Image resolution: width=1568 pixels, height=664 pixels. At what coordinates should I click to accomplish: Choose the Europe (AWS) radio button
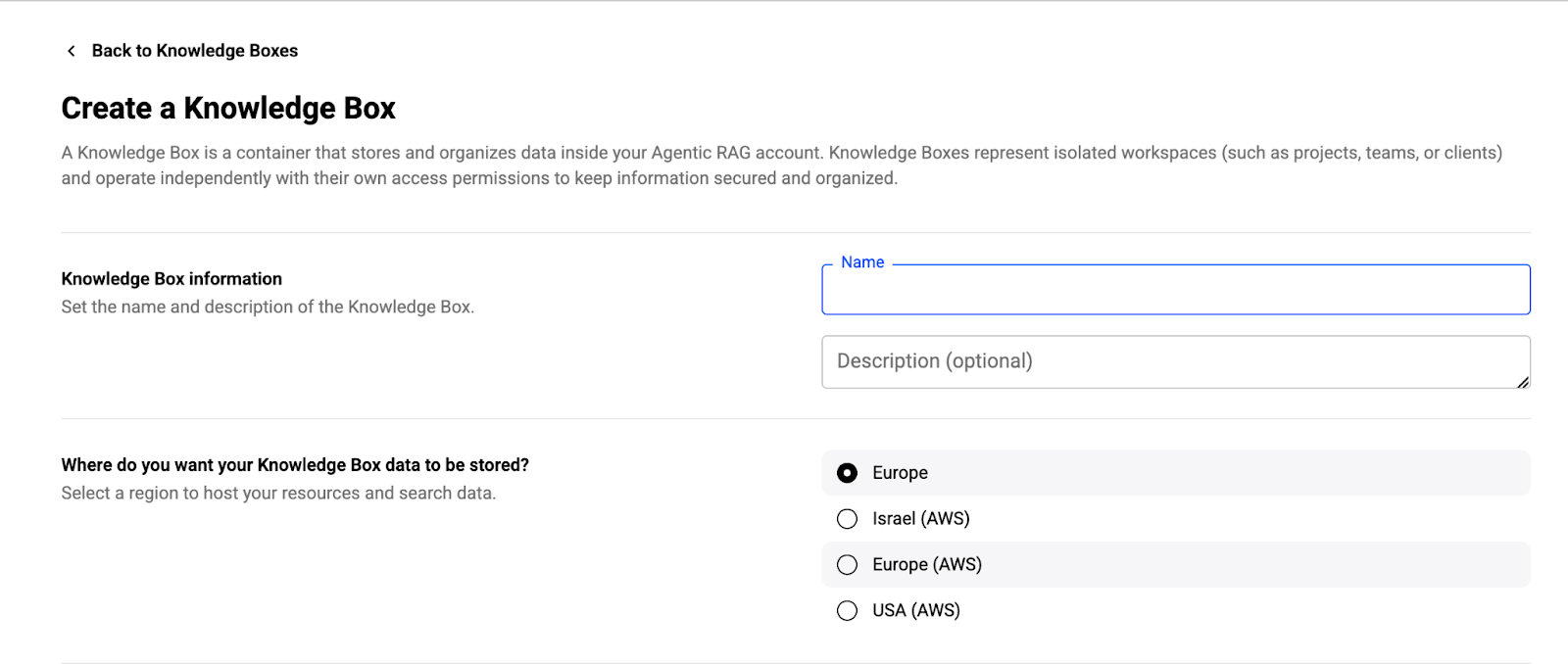(x=848, y=565)
